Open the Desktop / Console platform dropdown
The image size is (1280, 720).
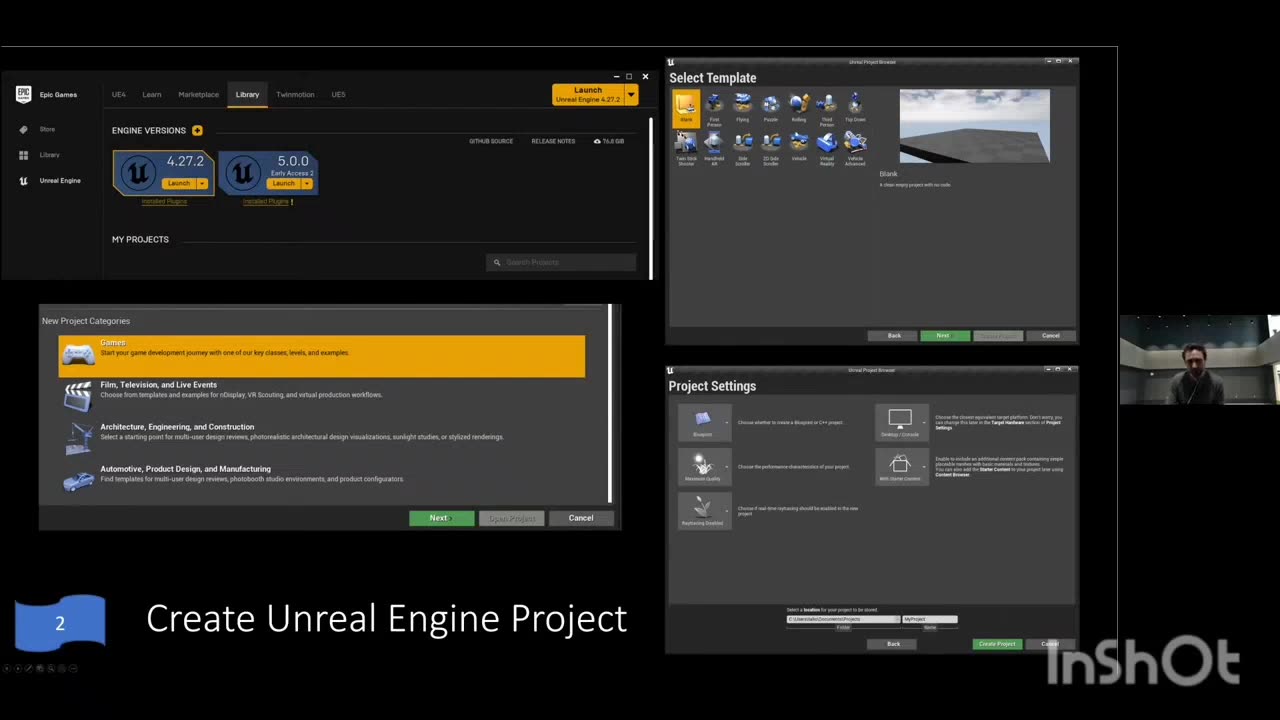coord(902,422)
